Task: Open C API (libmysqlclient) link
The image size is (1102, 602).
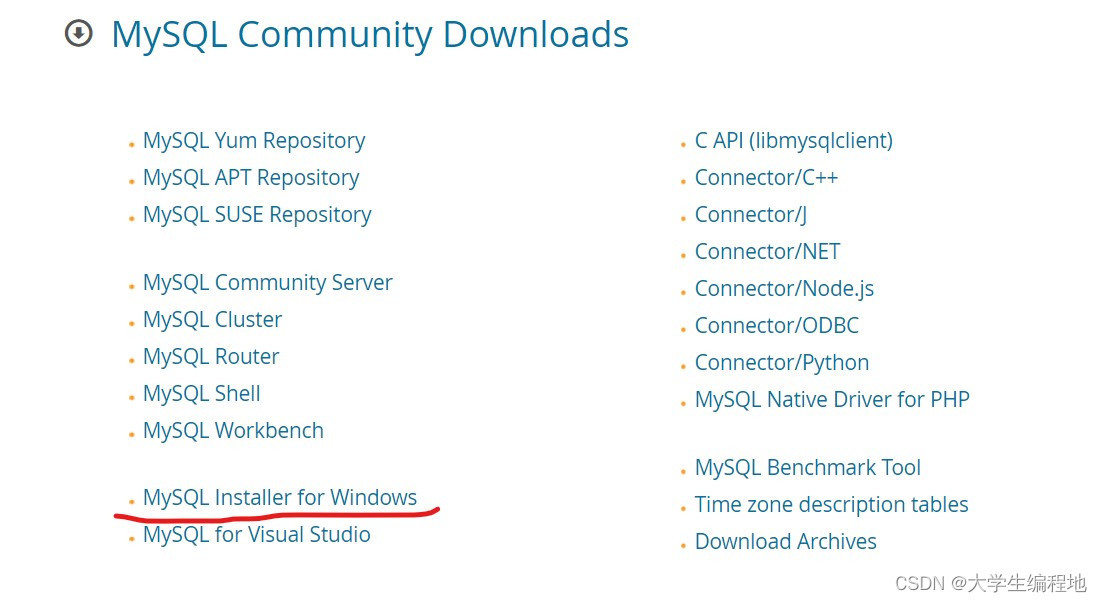Action: (x=793, y=140)
